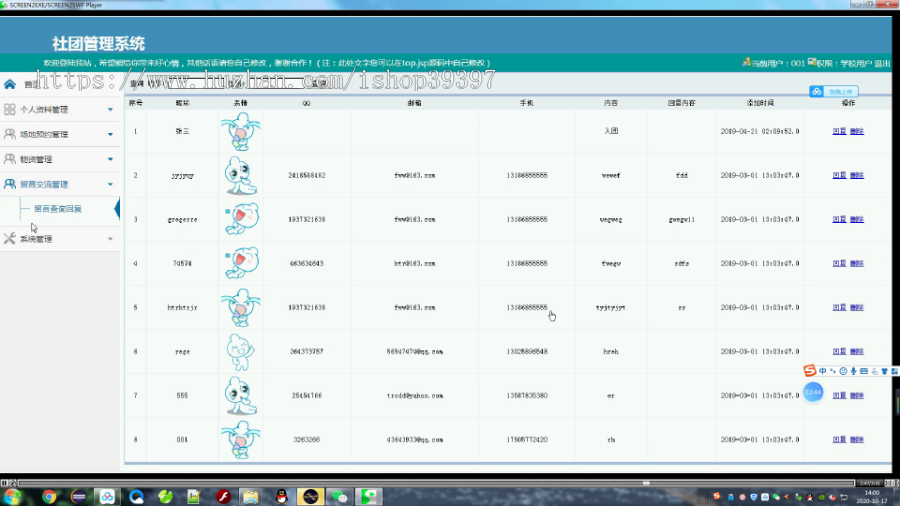900x506 pixels.
Task: Click the 查询 search button
Action: tap(319, 83)
